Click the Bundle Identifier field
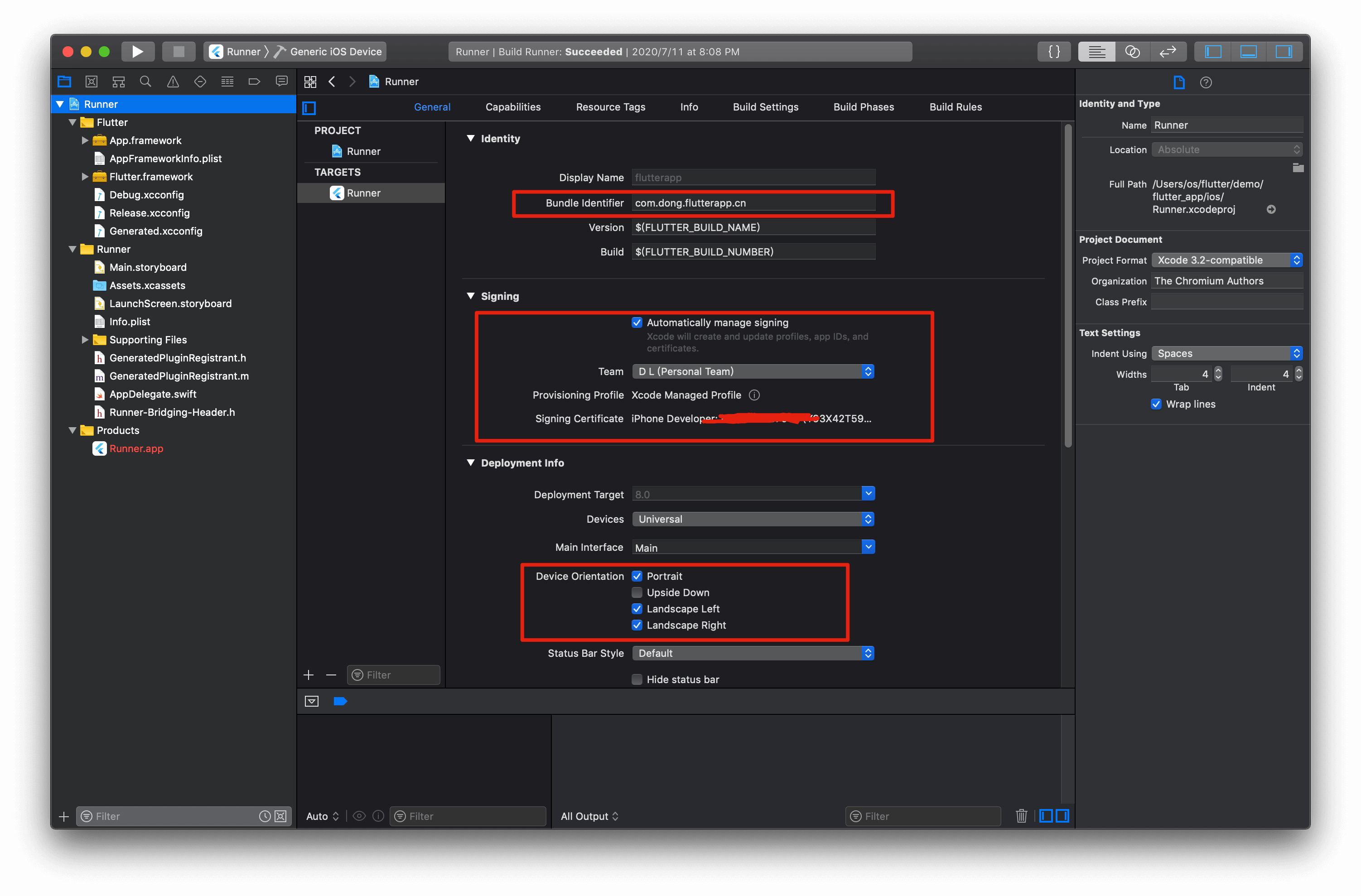1361x896 pixels. 753,203
